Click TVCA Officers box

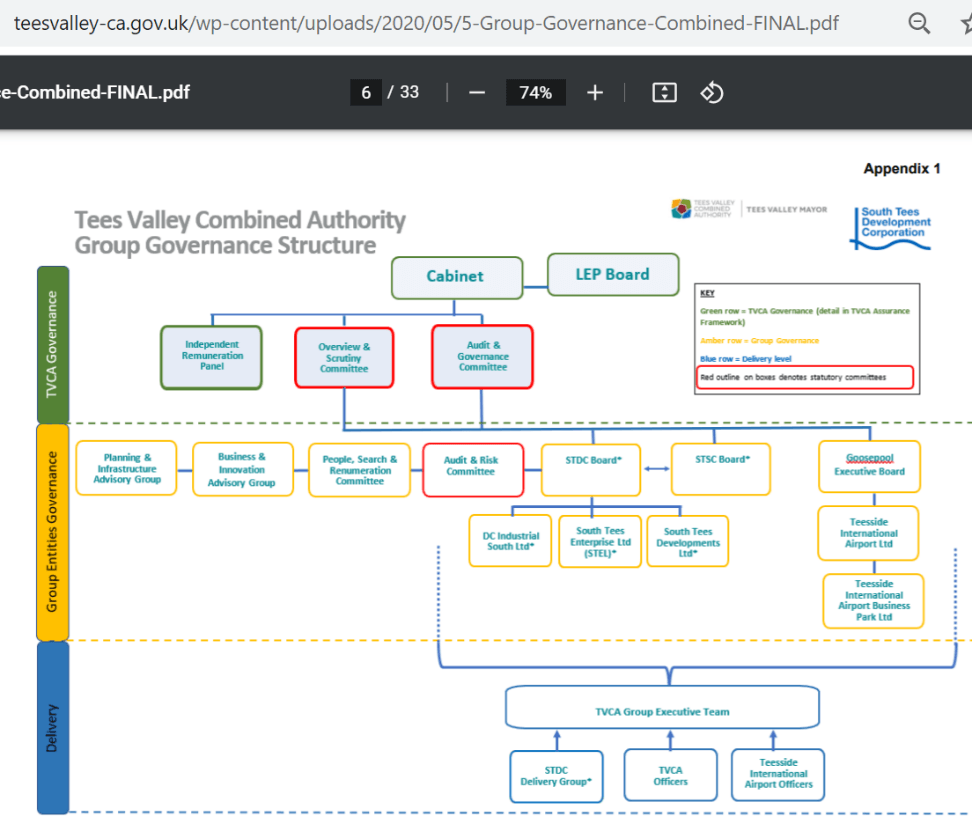click(x=671, y=776)
